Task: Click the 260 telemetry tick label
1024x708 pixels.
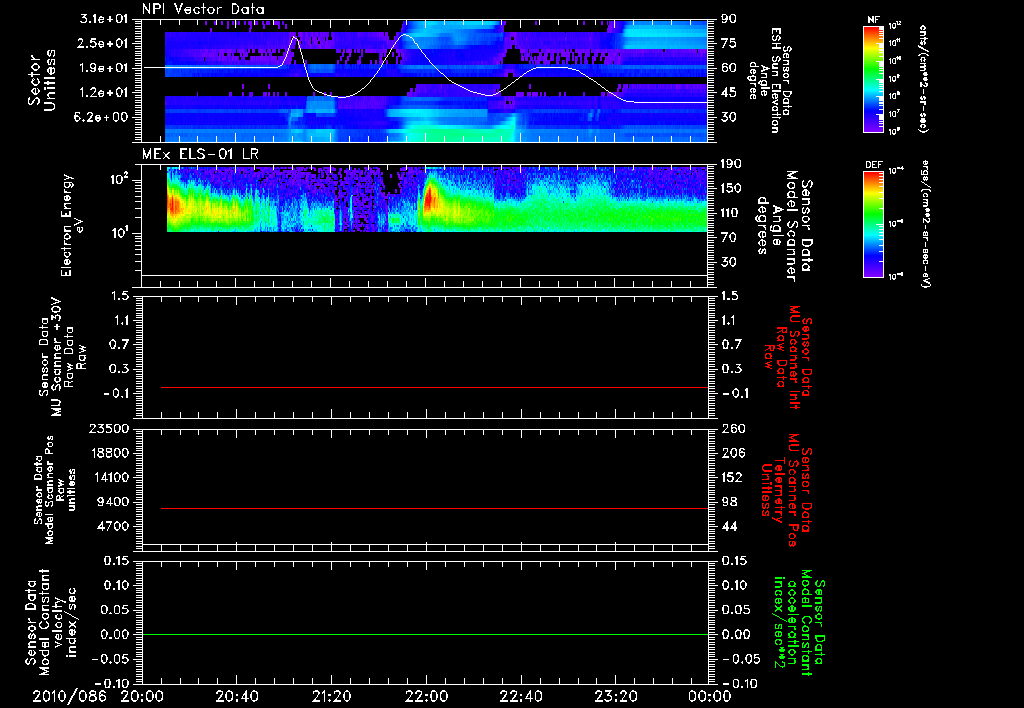Action: (x=732, y=429)
